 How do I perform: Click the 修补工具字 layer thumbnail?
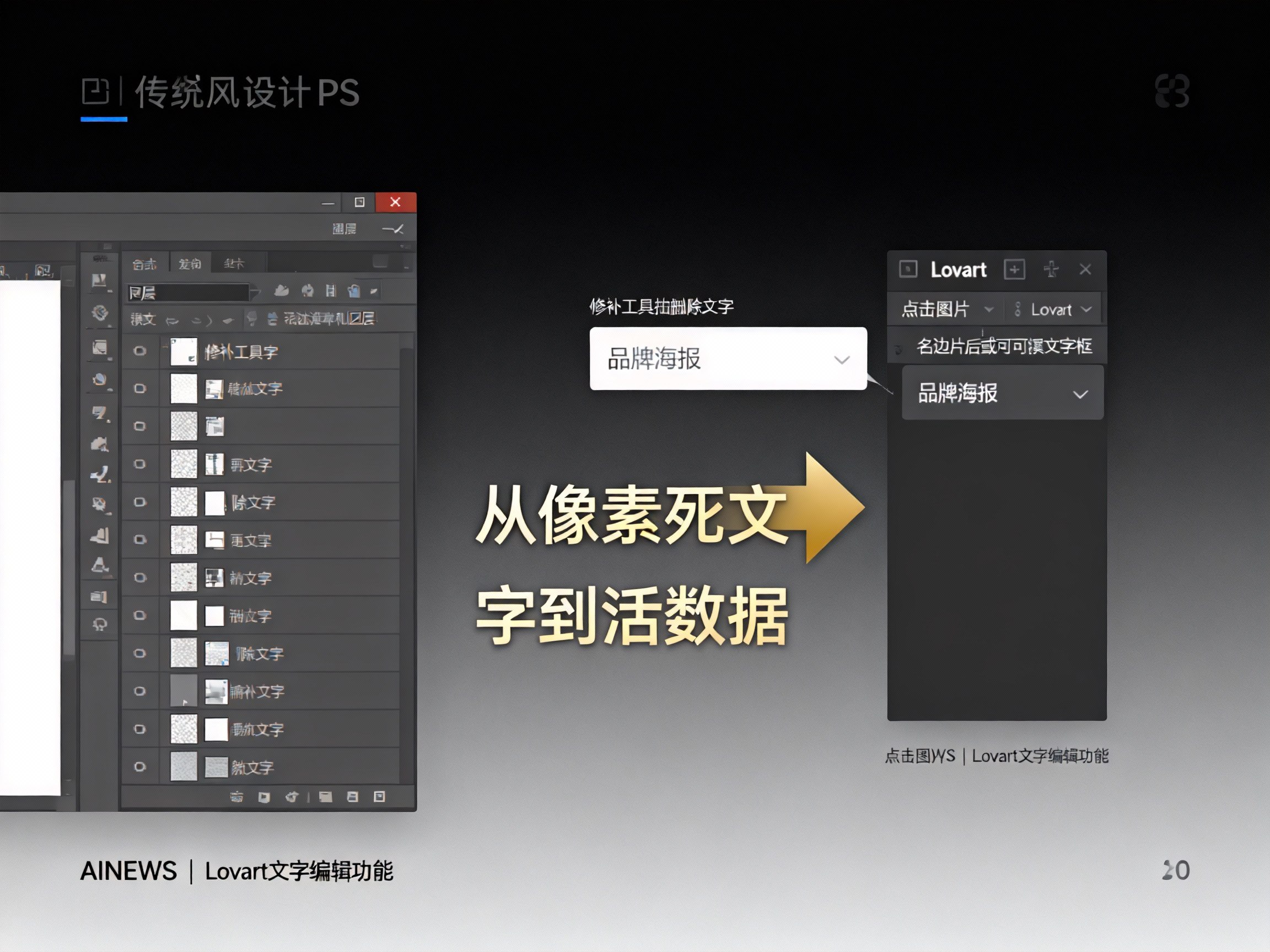[184, 351]
